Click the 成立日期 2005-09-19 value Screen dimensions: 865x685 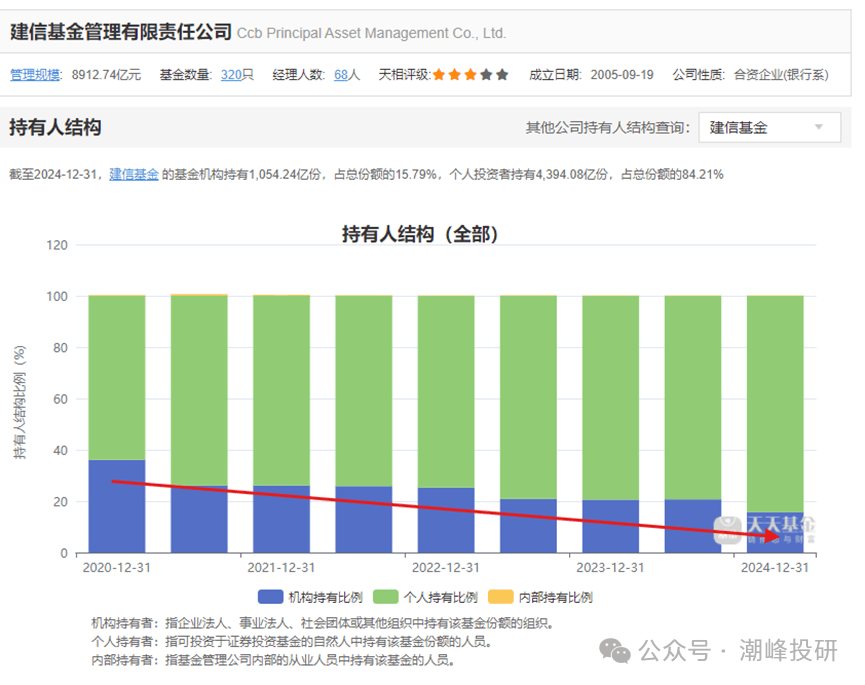pyautogui.click(x=622, y=74)
